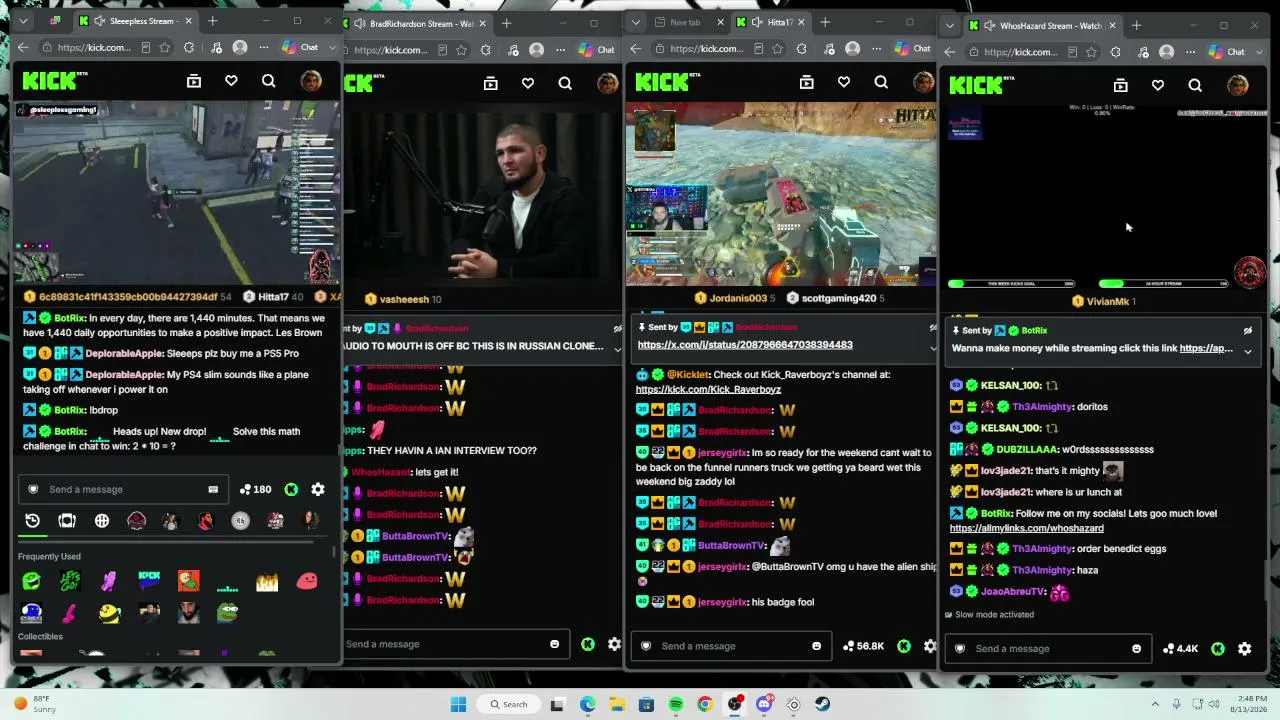The height and width of the screenshot is (720, 1280).
Task: Open the profile avatar in the Sleeepless window
Action: coord(311,81)
